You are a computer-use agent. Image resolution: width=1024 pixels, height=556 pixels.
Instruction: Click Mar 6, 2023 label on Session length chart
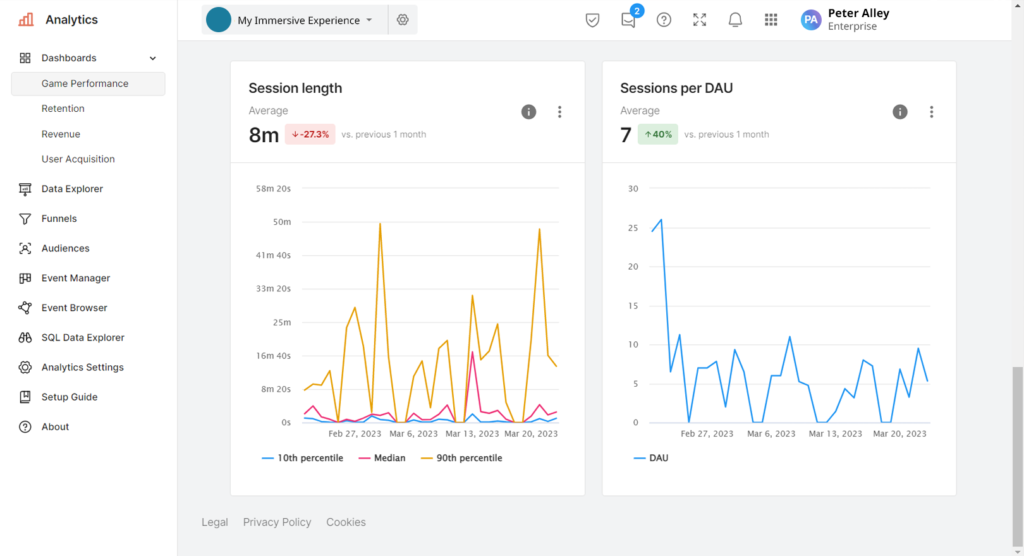413,434
